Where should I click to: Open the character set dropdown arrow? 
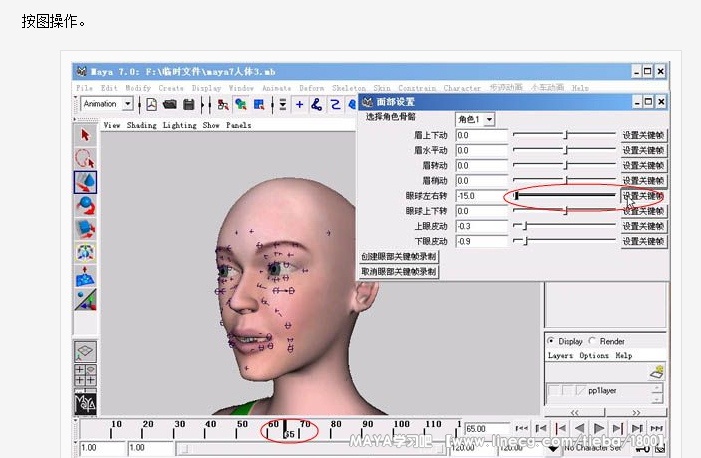[x=553, y=449]
